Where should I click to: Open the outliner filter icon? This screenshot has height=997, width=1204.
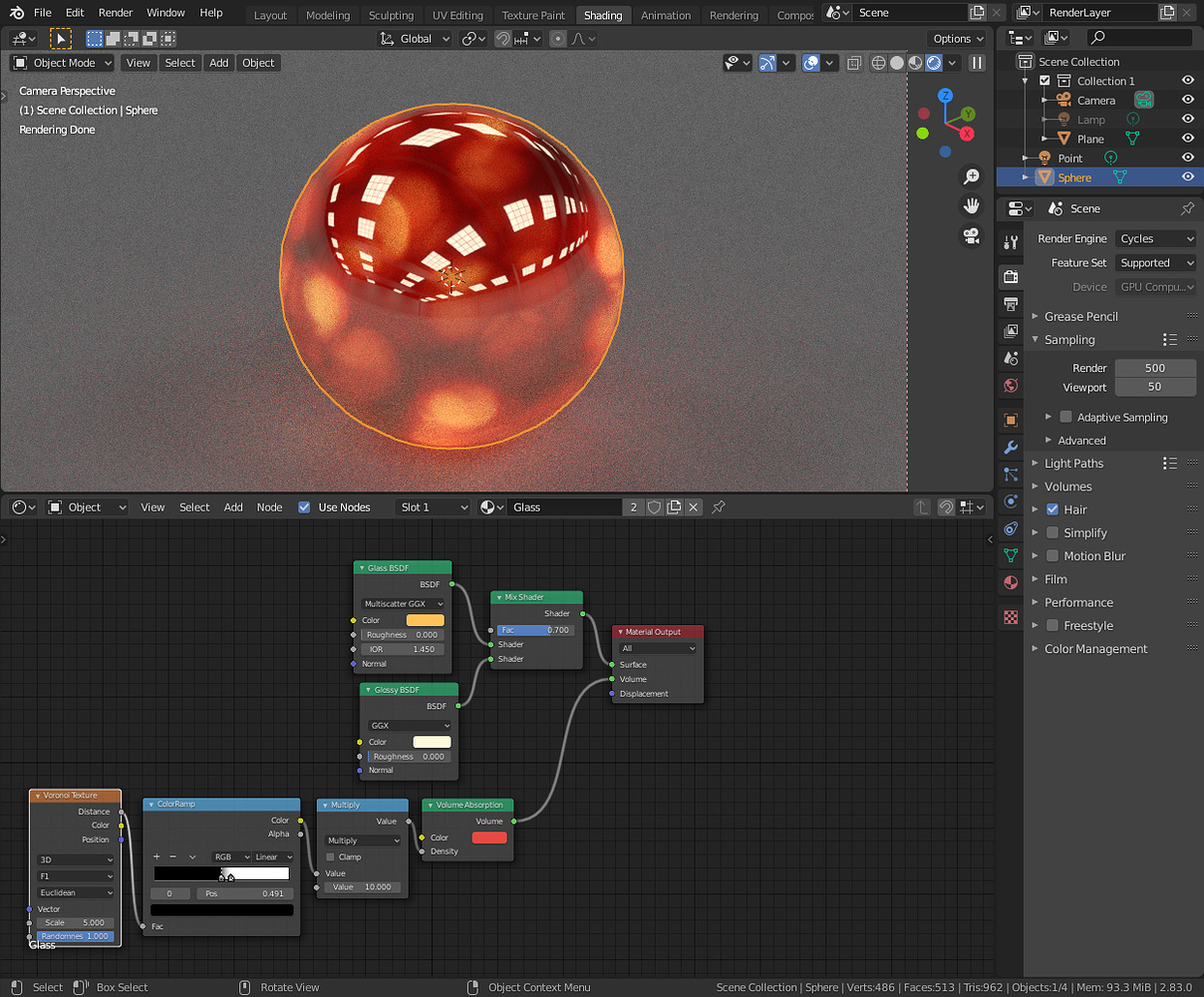(x=1053, y=38)
